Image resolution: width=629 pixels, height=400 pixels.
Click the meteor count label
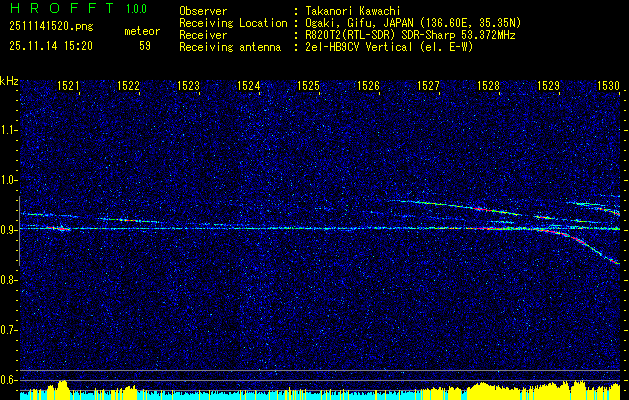(142, 31)
